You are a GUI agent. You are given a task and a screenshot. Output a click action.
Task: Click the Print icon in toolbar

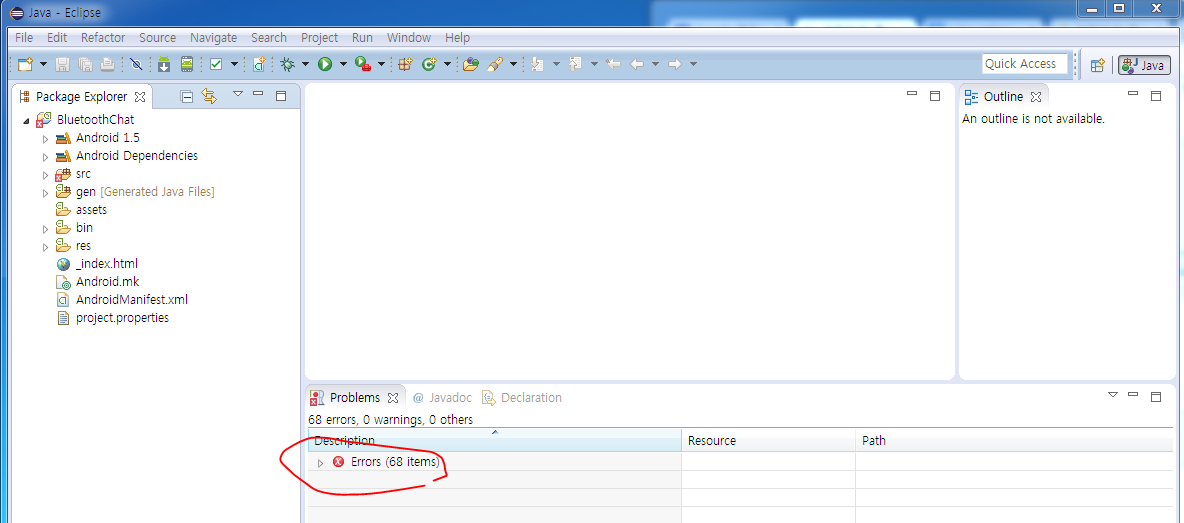point(107,65)
